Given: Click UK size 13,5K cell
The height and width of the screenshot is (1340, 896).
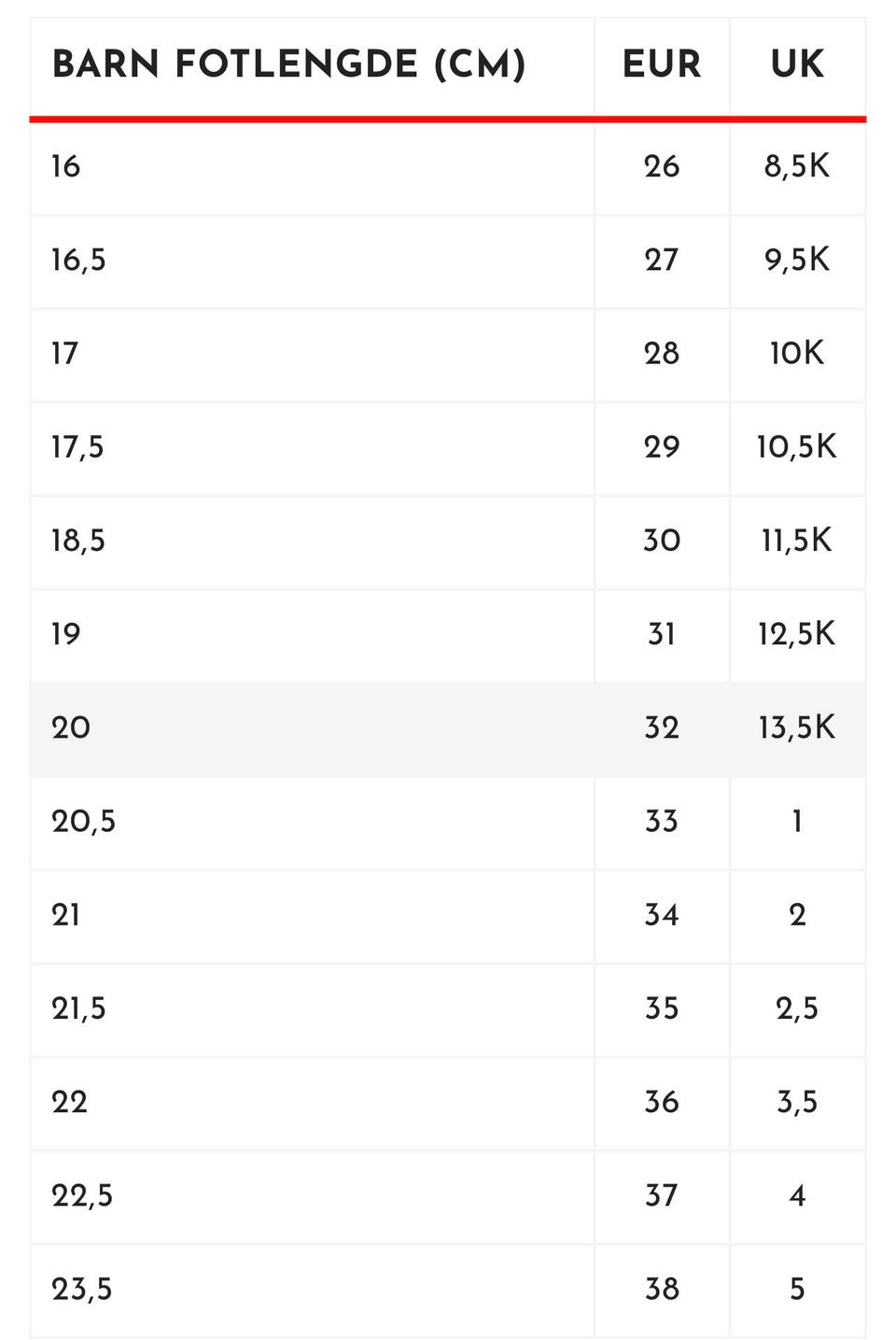Looking at the screenshot, I should [798, 729].
